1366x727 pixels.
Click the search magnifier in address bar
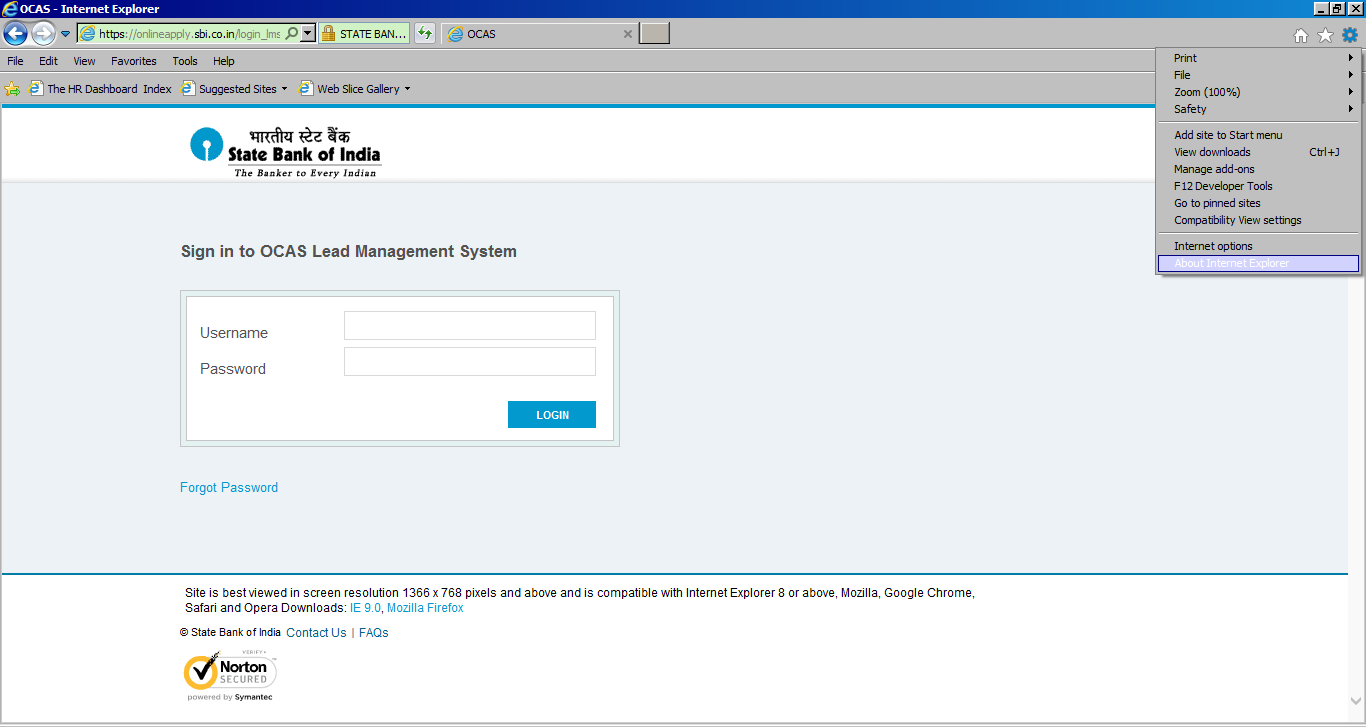[291, 34]
